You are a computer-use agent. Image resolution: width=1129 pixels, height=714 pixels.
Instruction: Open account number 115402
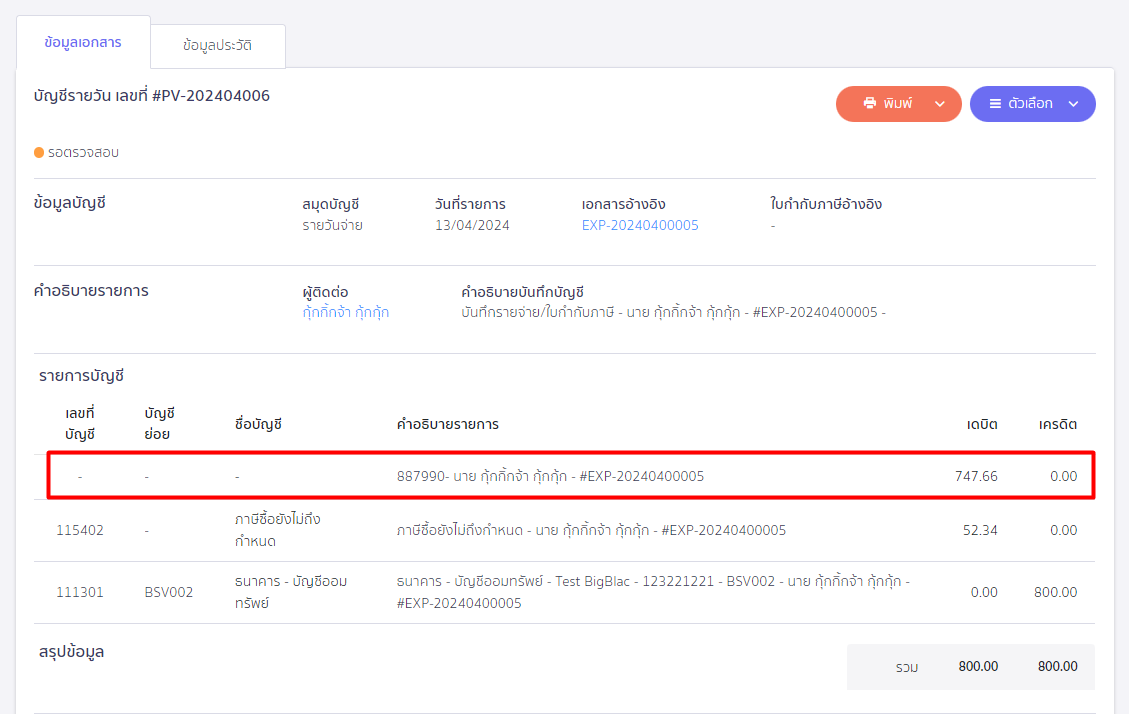pyautogui.click(x=80, y=530)
